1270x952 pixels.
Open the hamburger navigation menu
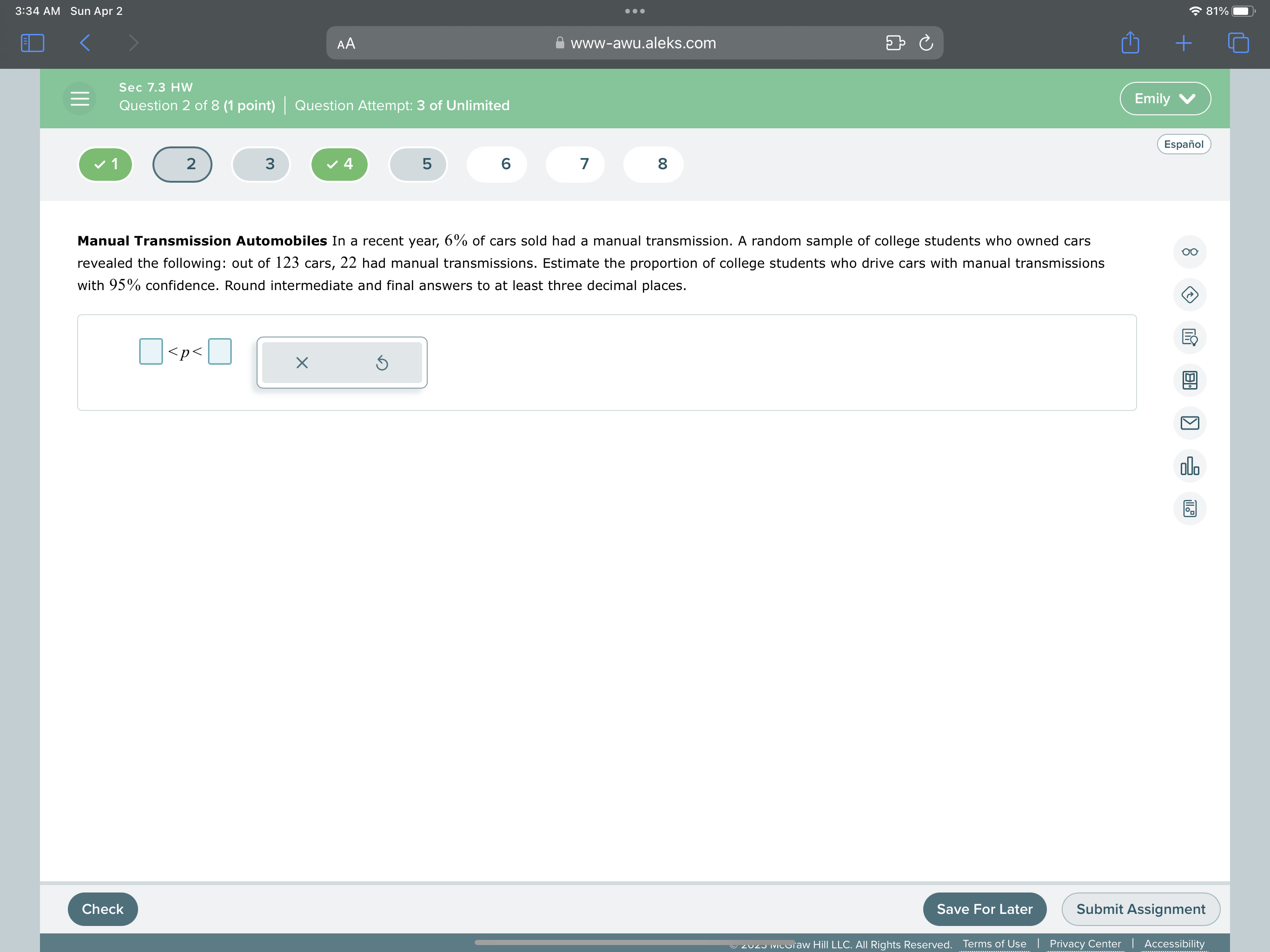pos(80,99)
